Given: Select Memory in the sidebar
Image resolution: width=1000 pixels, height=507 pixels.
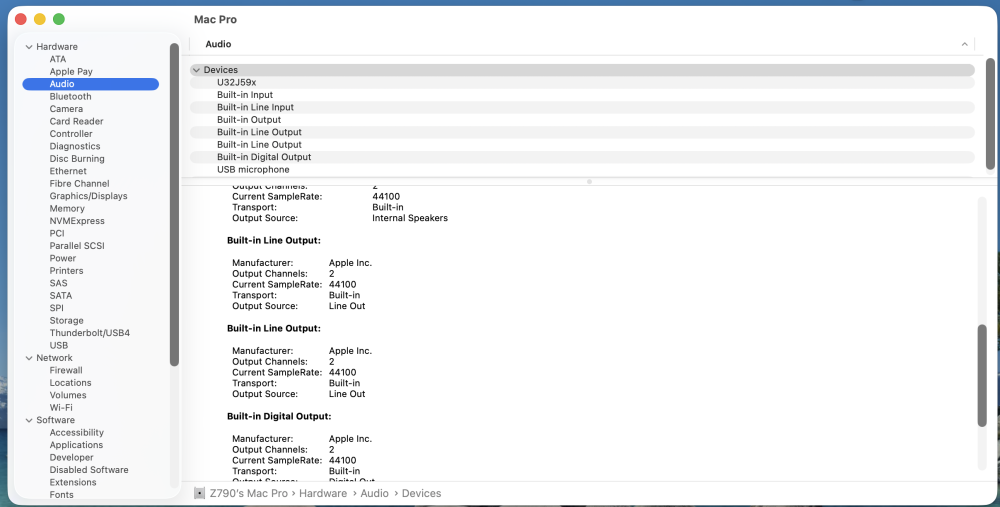Looking at the screenshot, I should click(67, 209).
